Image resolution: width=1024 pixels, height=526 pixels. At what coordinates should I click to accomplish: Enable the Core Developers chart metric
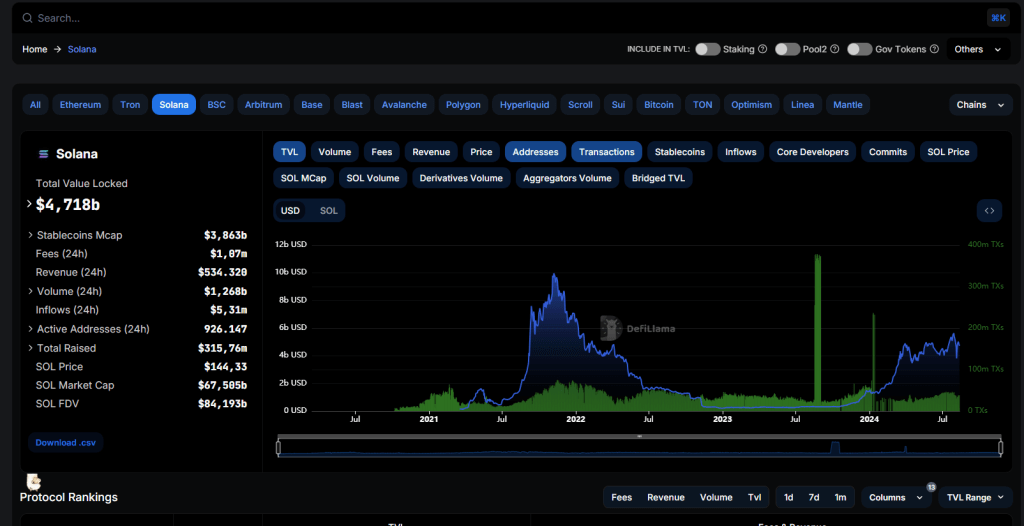click(x=812, y=152)
